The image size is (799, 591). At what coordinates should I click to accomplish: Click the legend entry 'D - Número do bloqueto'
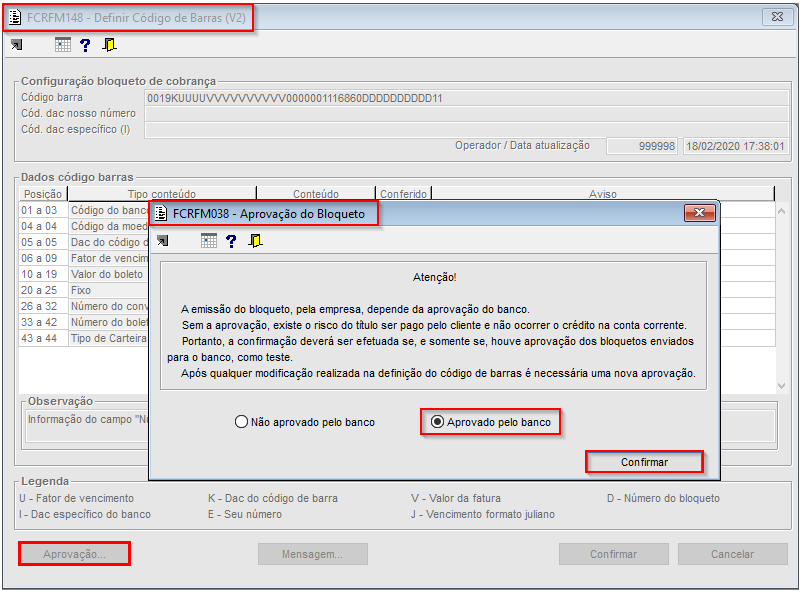663,498
